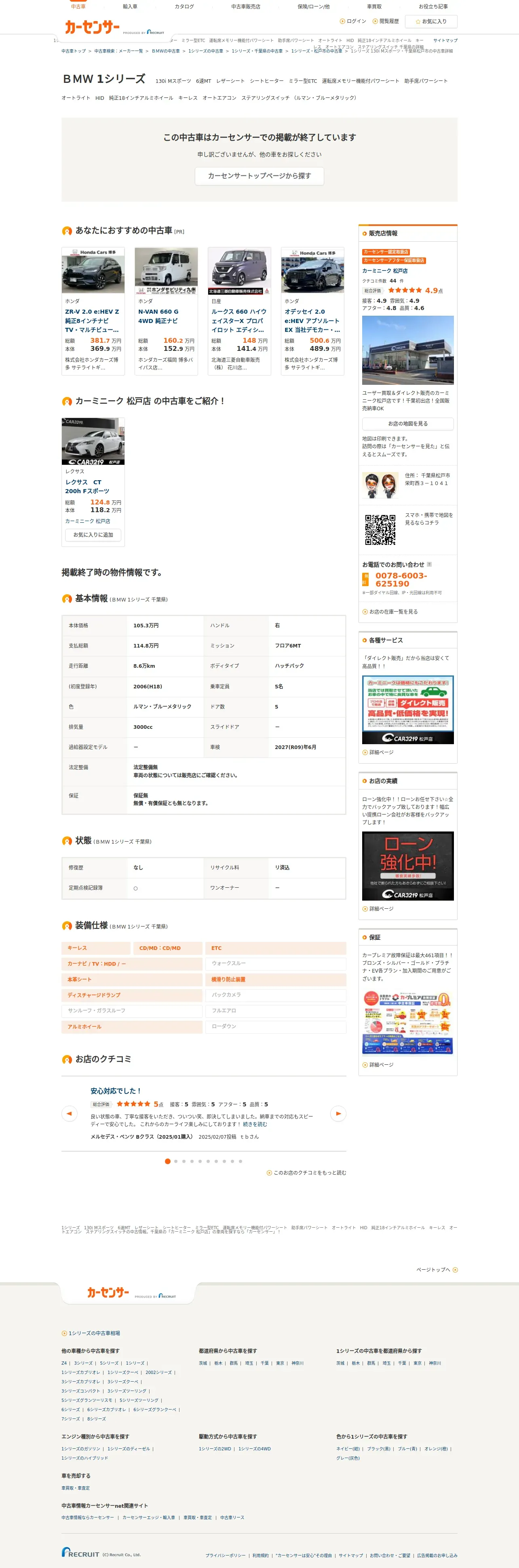Click the オレンジ(橙) color link

tap(436, 1449)
